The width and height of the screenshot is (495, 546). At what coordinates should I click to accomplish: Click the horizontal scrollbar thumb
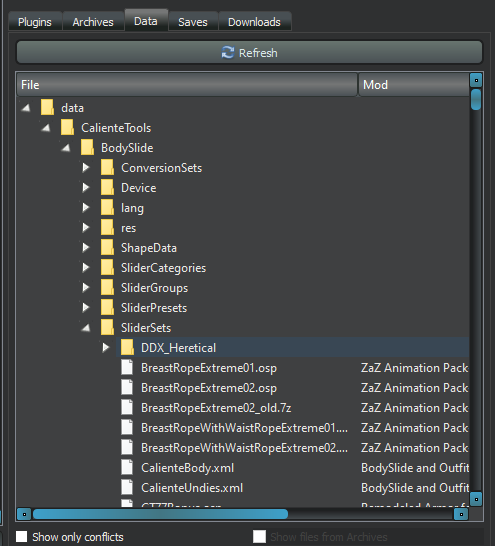coord(160,514)
